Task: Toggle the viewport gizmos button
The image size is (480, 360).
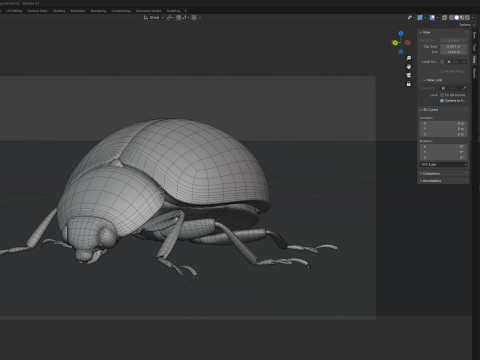Action: click(420, 18)
